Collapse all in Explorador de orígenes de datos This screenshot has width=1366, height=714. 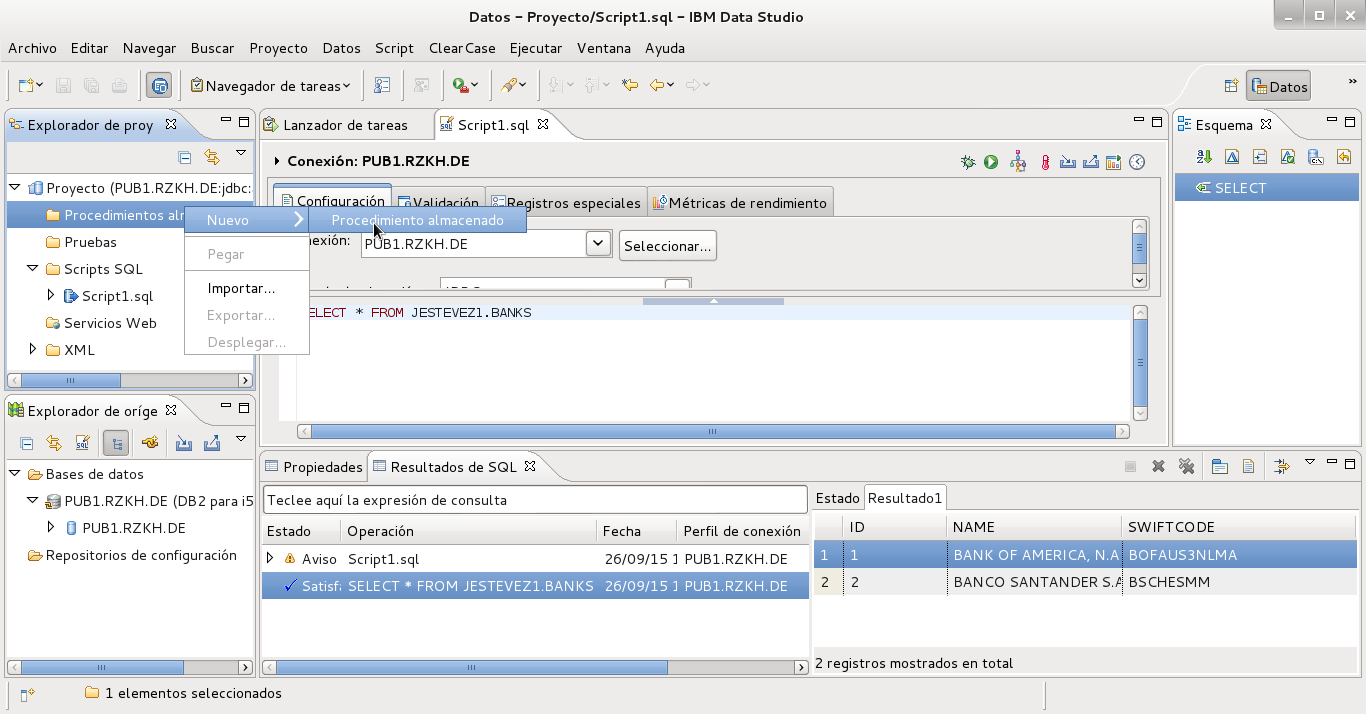(x=27, y=443)
